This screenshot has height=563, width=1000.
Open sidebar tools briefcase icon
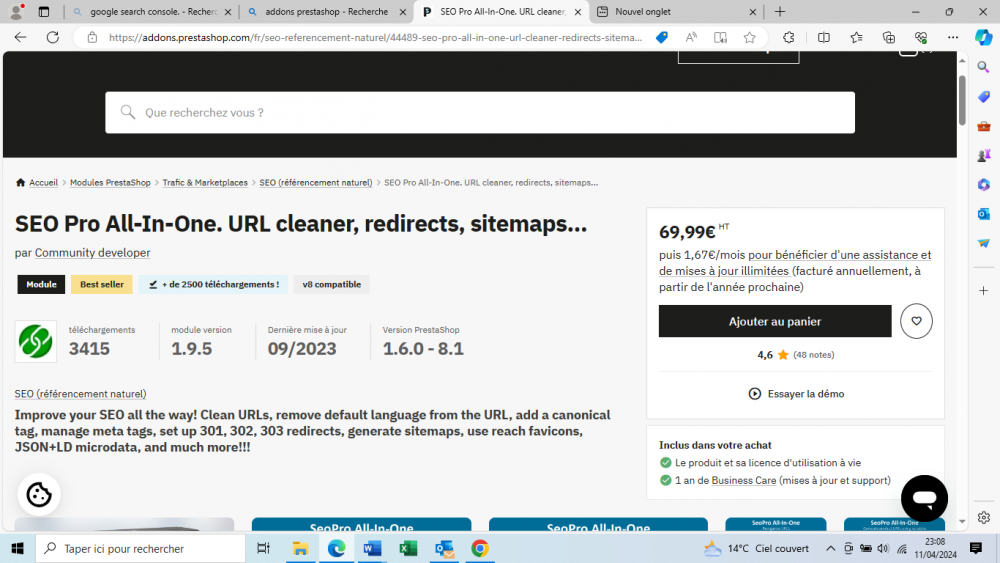[x=983, y=126]
